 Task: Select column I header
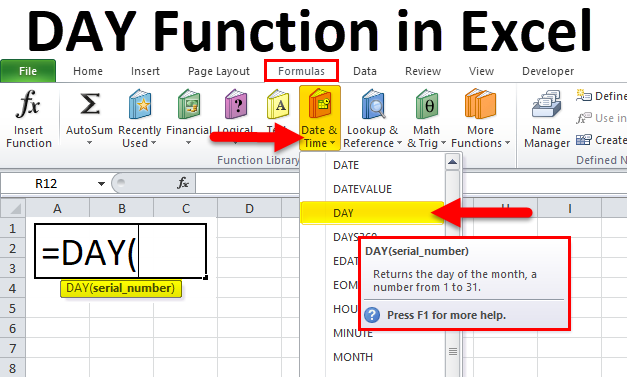[569, 208]
